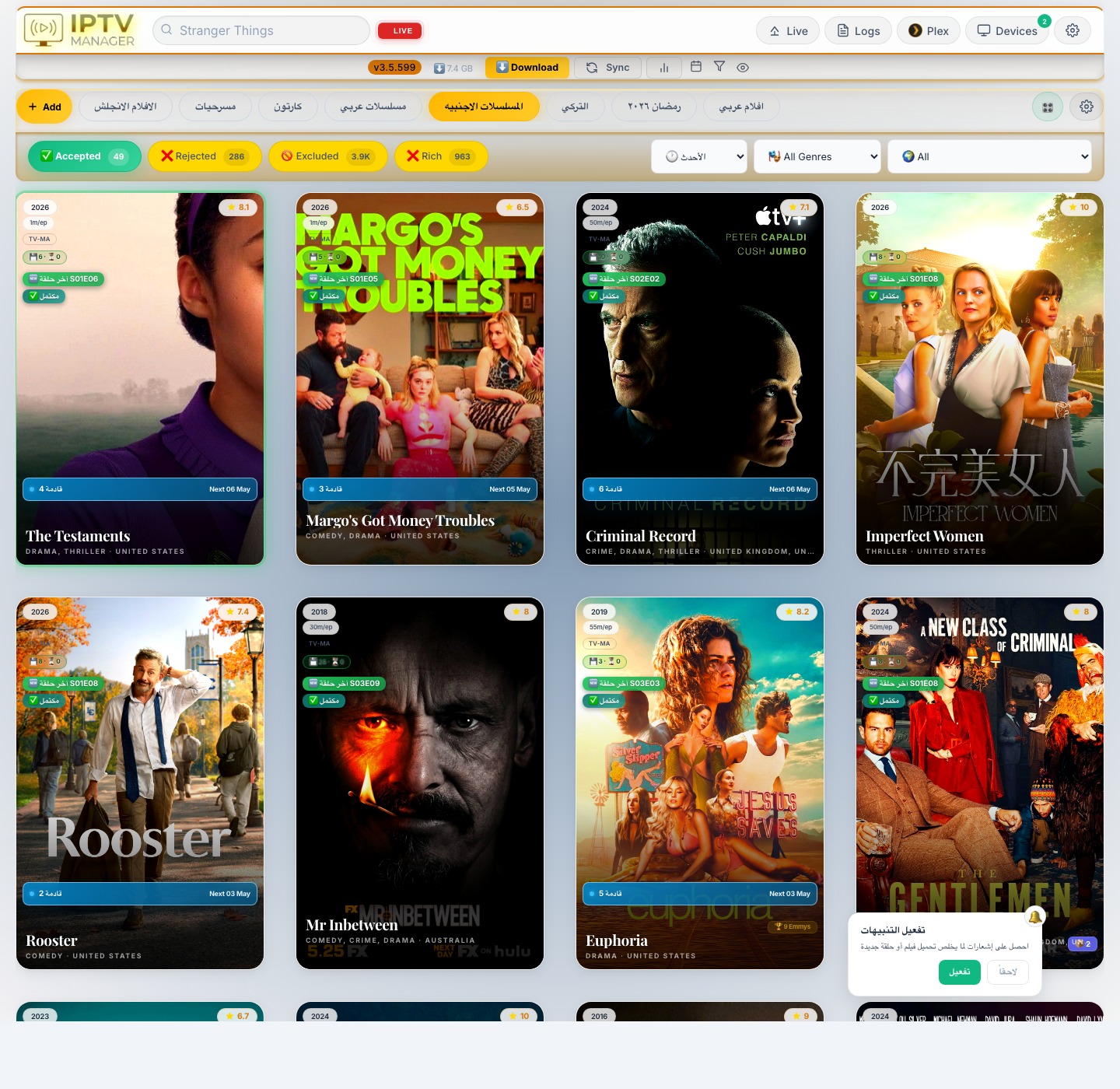Click the yellow Download button
Image resolution: width=1120 pixels, height=1089 pixels.
[527, 68]
